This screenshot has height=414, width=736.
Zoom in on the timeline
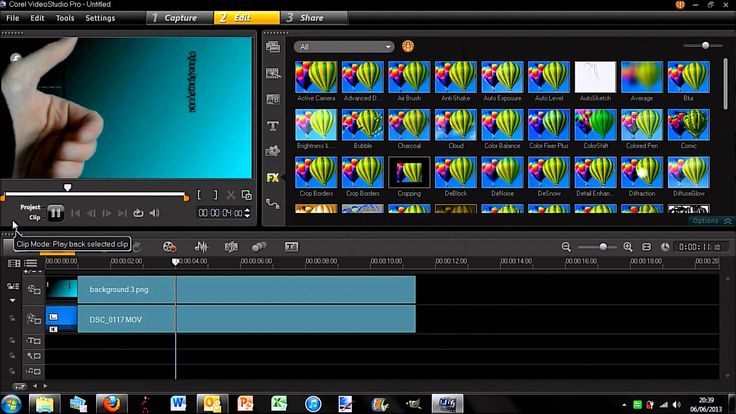628,247
